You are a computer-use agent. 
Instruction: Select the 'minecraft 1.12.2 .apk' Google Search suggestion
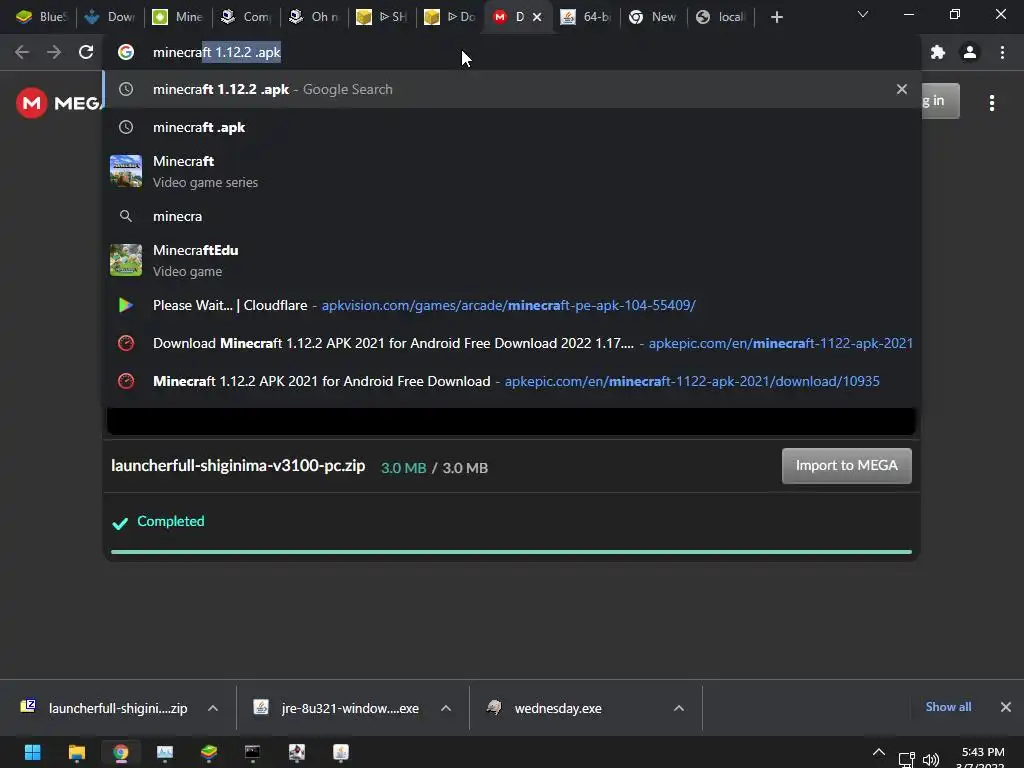pos(512,89)
